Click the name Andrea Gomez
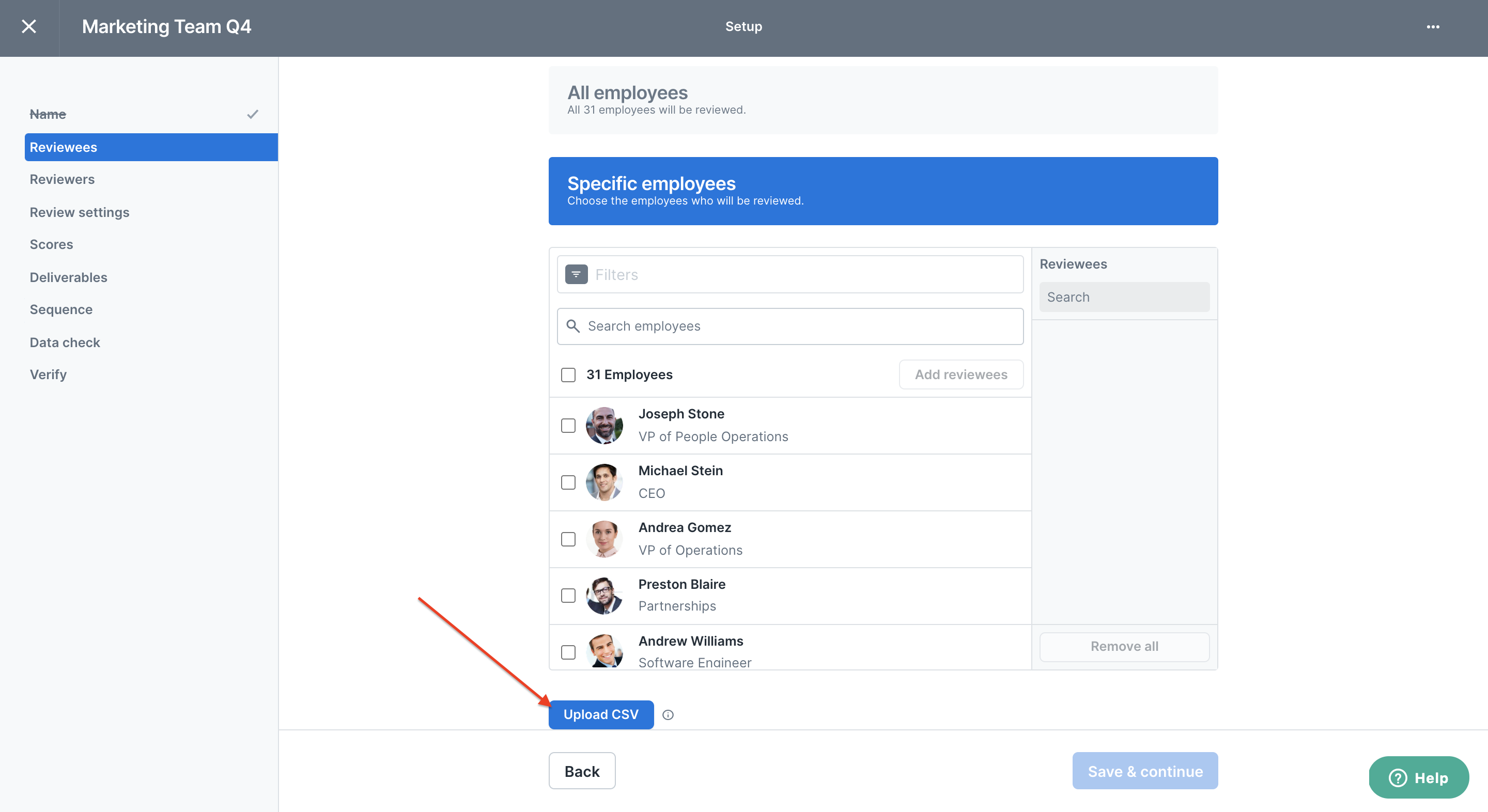The image size is (1488, 812). pos(685,527)
